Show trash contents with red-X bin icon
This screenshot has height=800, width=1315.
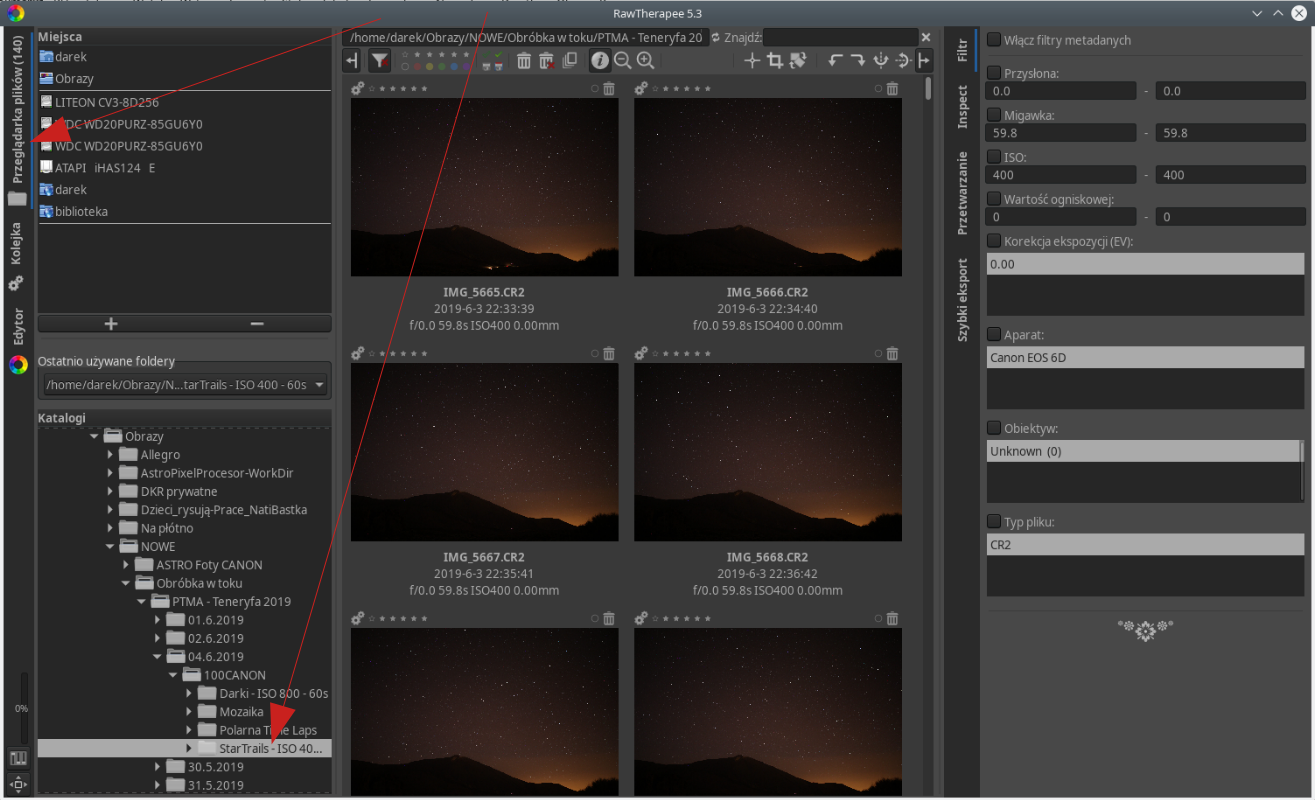(546, 61)
